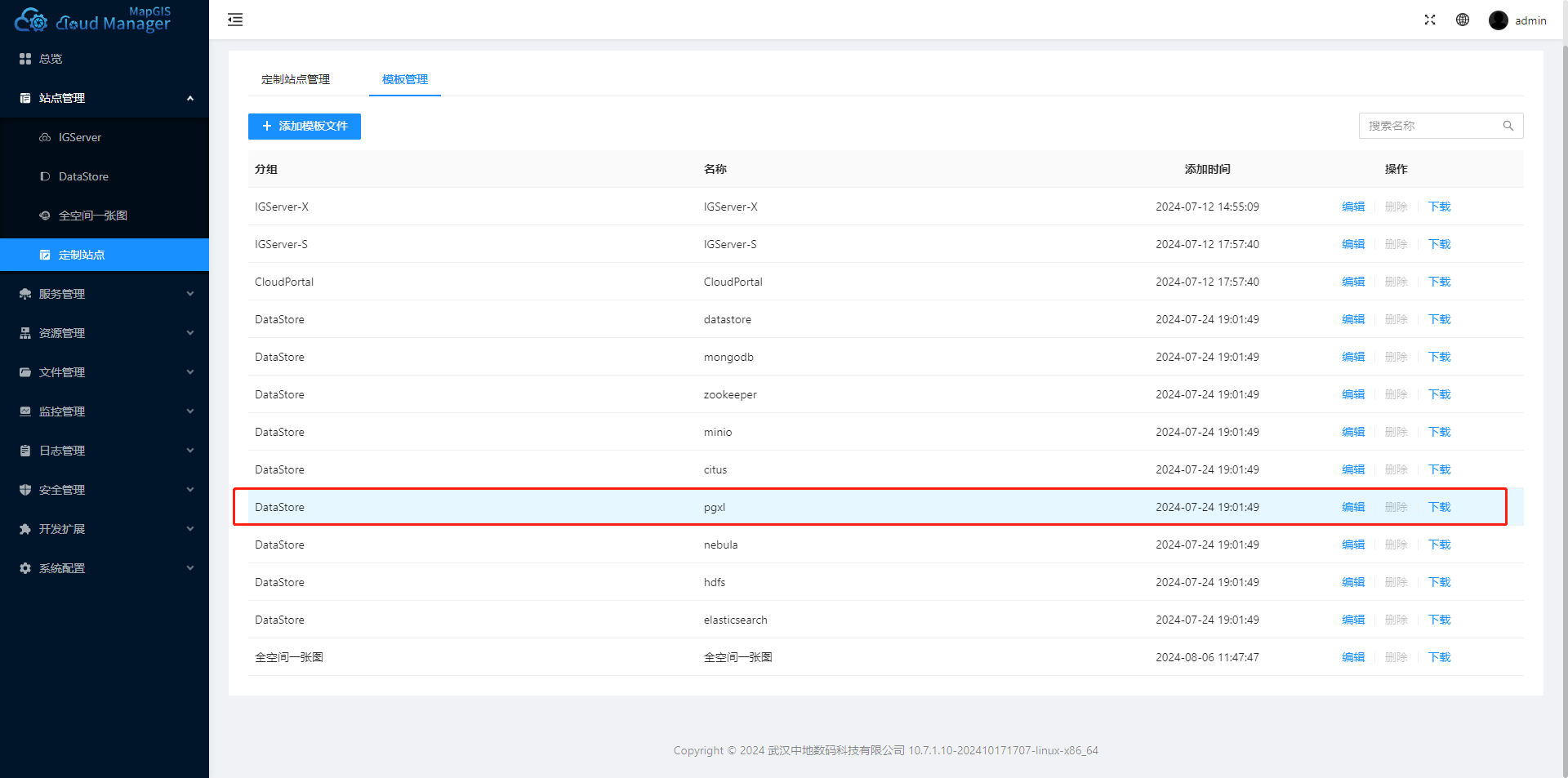This screenshot has width=1568, height=778.
Task: Select 定制站点 sidebar item
Action: coord(105,255)
